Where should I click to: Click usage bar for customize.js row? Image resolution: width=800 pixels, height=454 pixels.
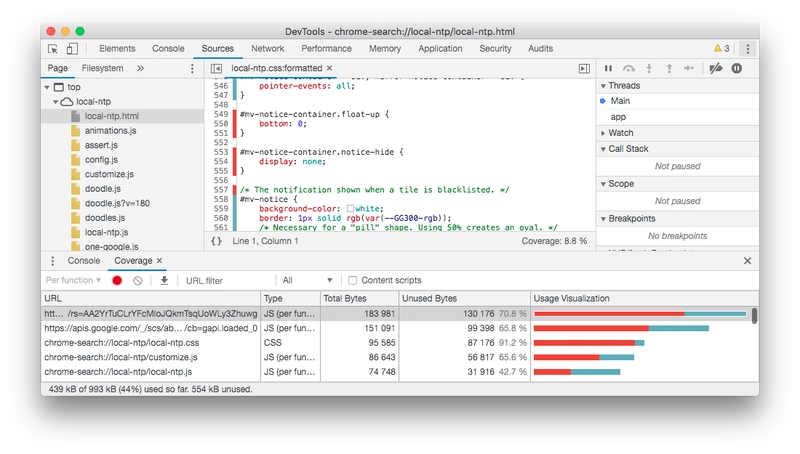coord(584,357)
